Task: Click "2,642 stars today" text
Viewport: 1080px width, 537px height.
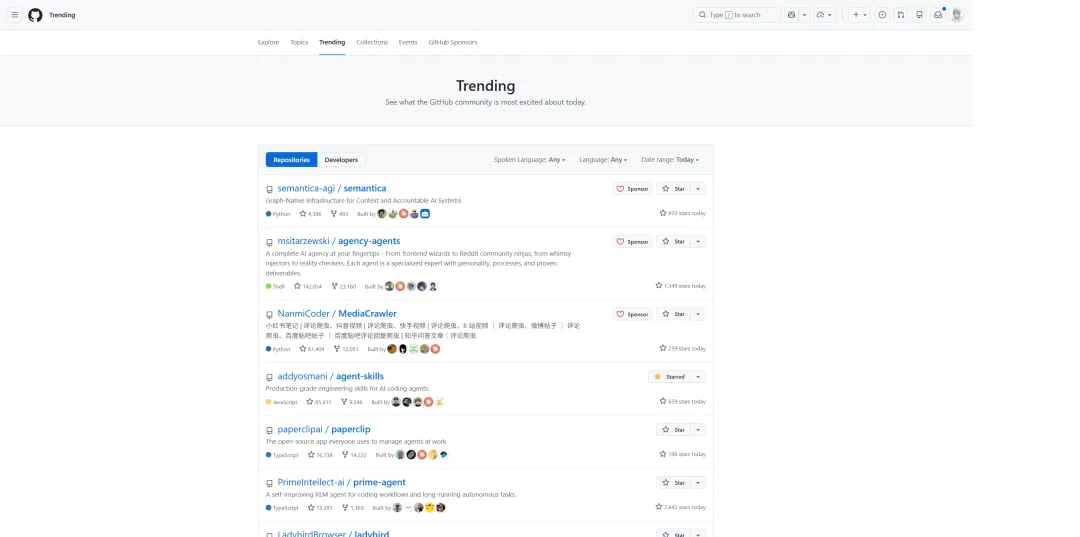Action: point(681,507)
